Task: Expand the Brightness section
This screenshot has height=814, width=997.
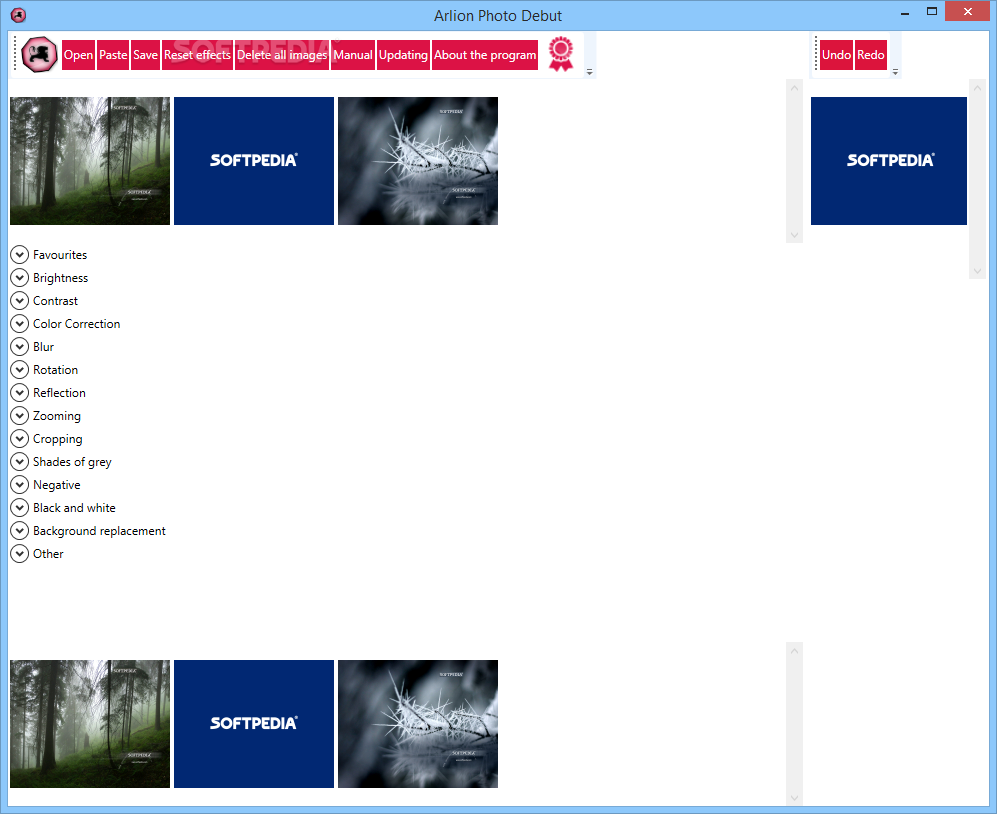Action: [20, 277]
